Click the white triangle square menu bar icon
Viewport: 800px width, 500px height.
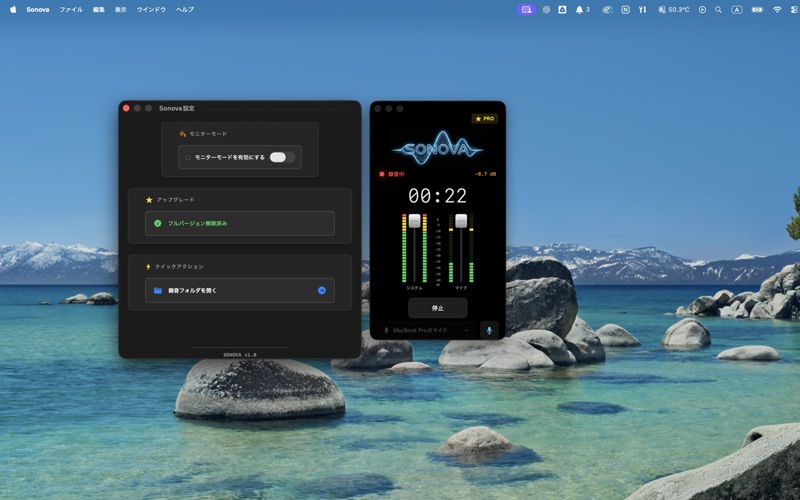[x=562, y=9]
